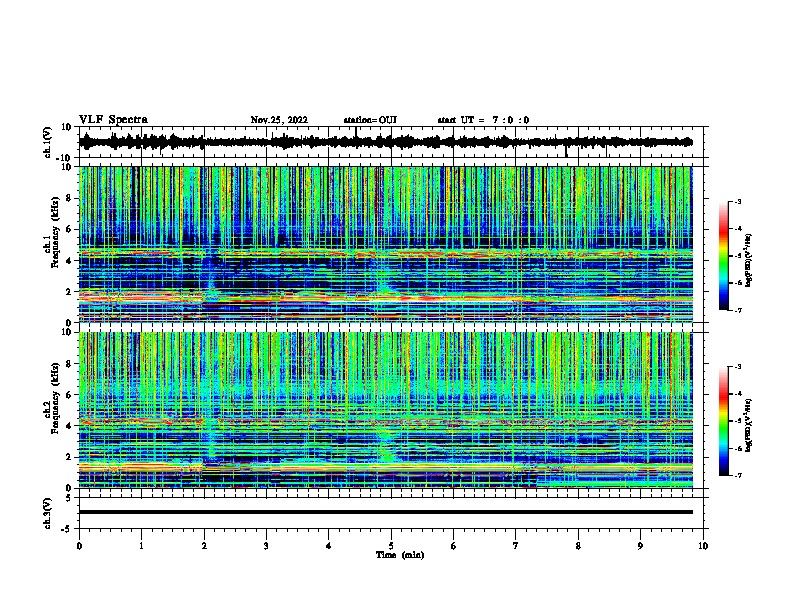792x612 pixels.
Task: Click the ch.1 color bar PSD label
Action: [x=748, y=260]
